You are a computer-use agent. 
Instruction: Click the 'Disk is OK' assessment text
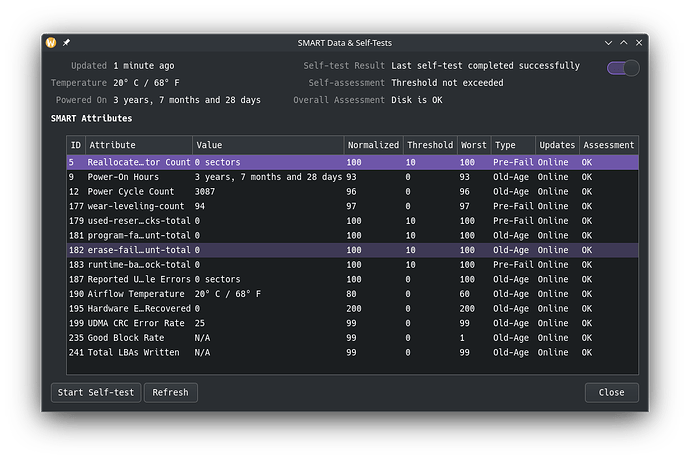pyautogui.click(x=417, y=100)
